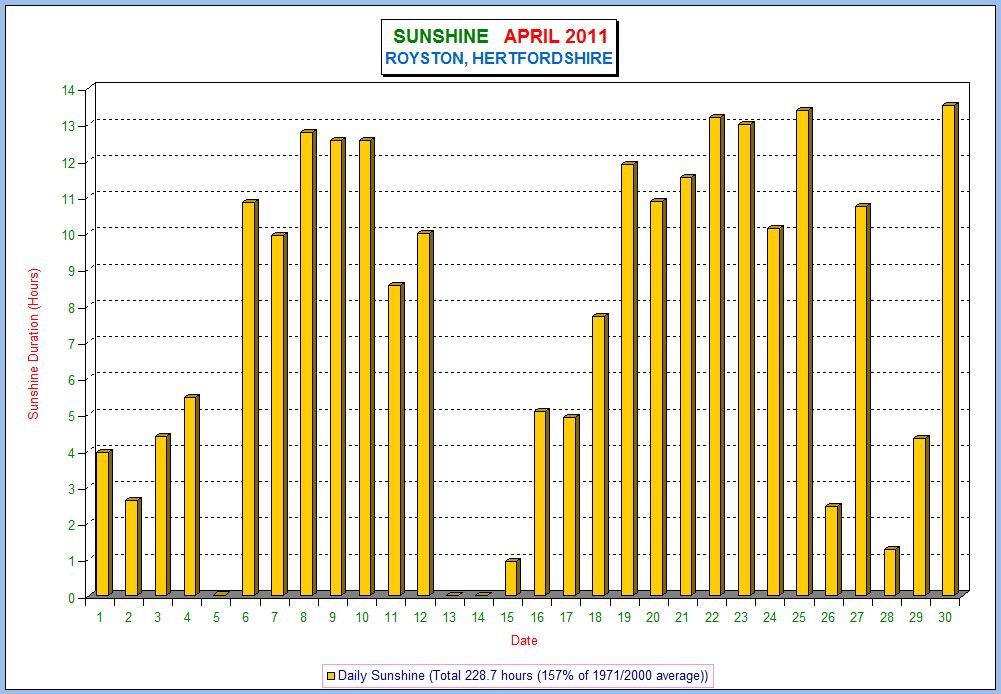Select the bar for date 23

[746, 359]
